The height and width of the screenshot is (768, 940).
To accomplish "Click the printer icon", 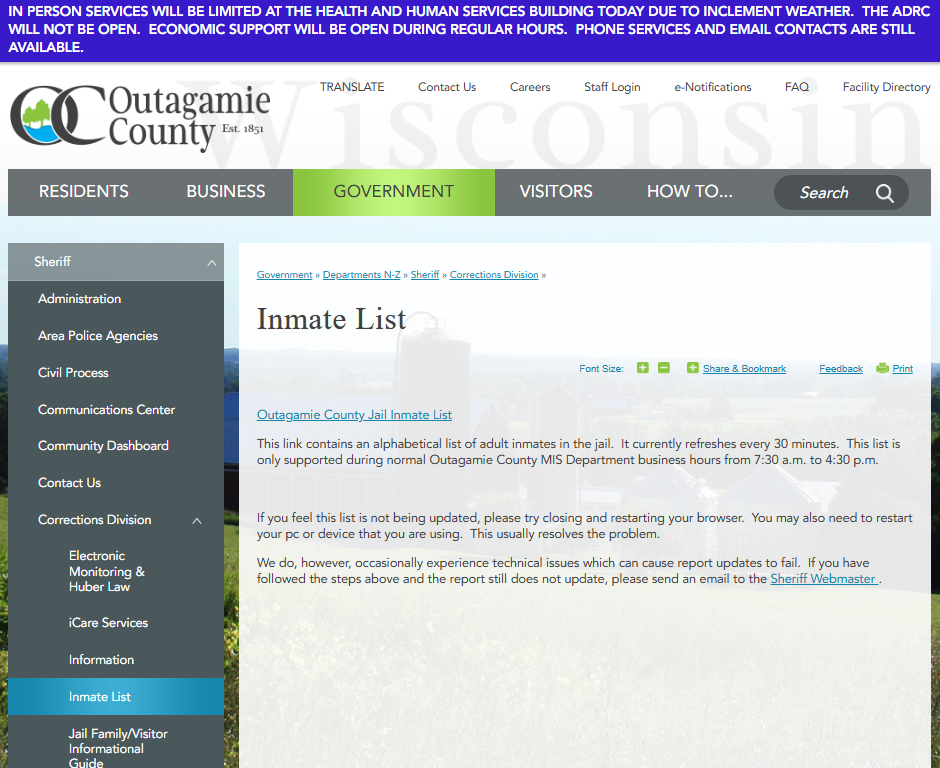I will pos(882,368).
